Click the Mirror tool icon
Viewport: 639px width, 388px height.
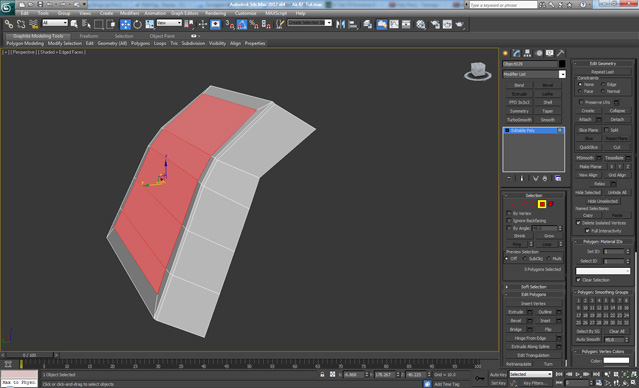point(340,24)
